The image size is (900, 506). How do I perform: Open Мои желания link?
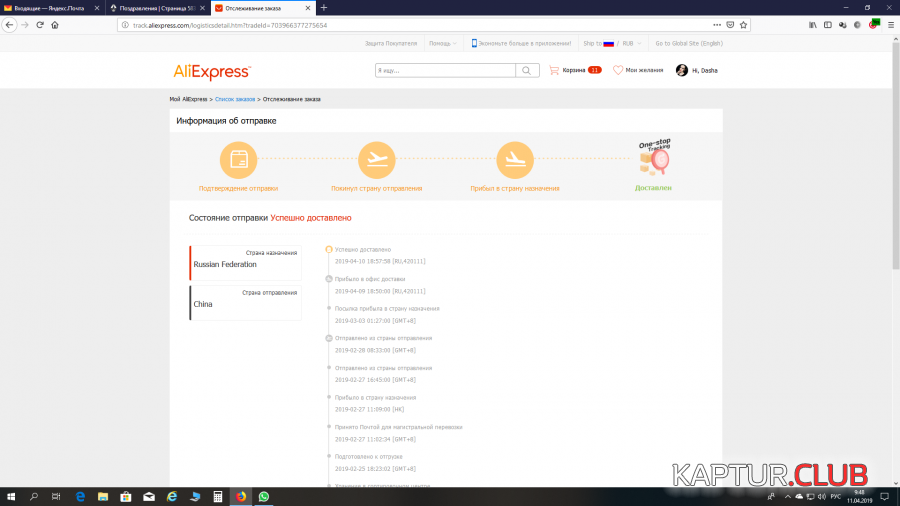pyautogui.click(x=644, y=70)
